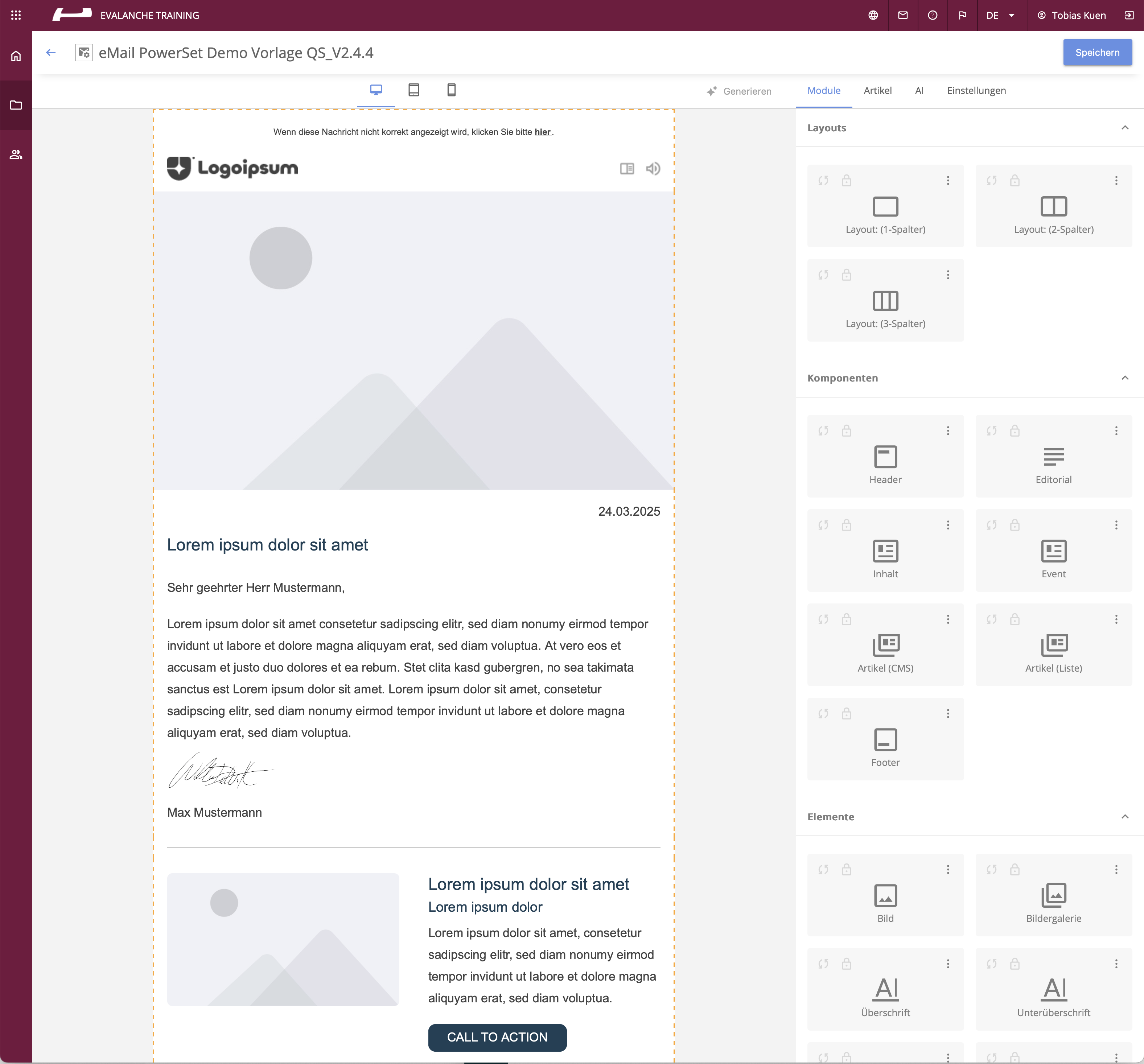Go to the home sidebar icon
Viewport: 1144px width, 1064px height.
tap(16, 56)
